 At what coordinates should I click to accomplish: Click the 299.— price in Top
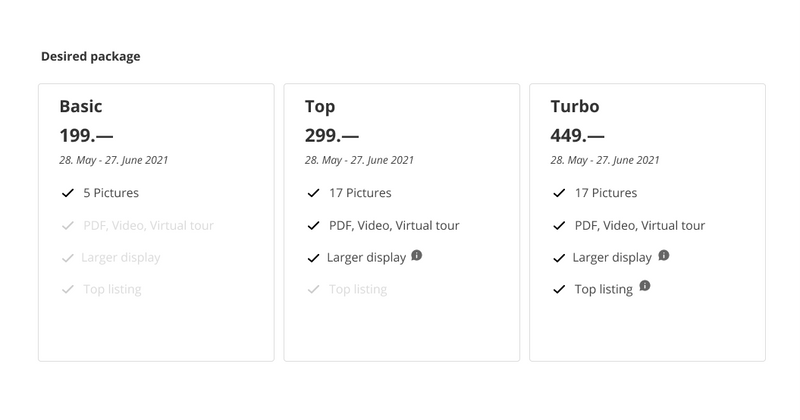coord(332,135)
